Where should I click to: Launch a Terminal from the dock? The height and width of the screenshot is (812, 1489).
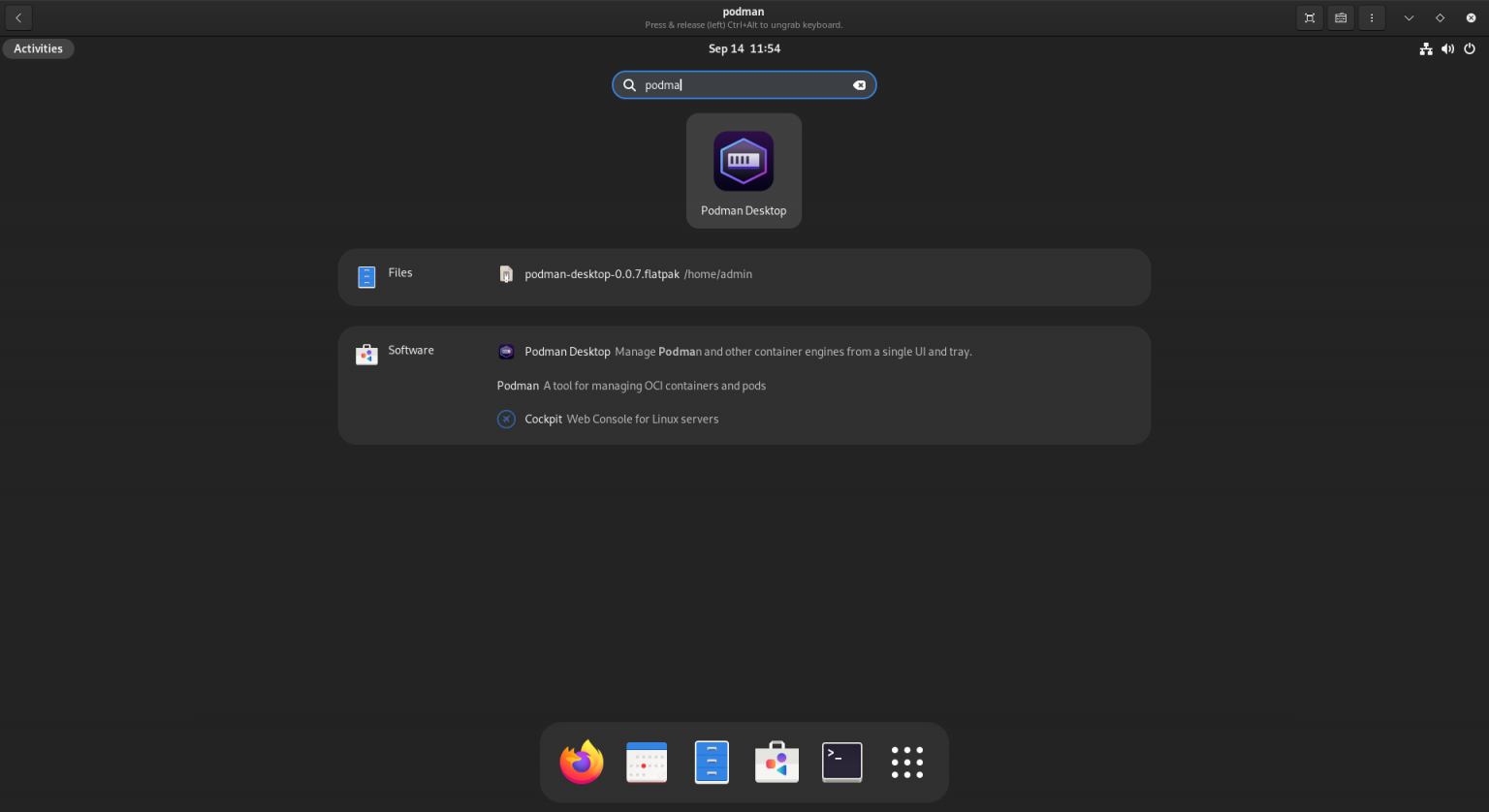click(x=841, y=763)
